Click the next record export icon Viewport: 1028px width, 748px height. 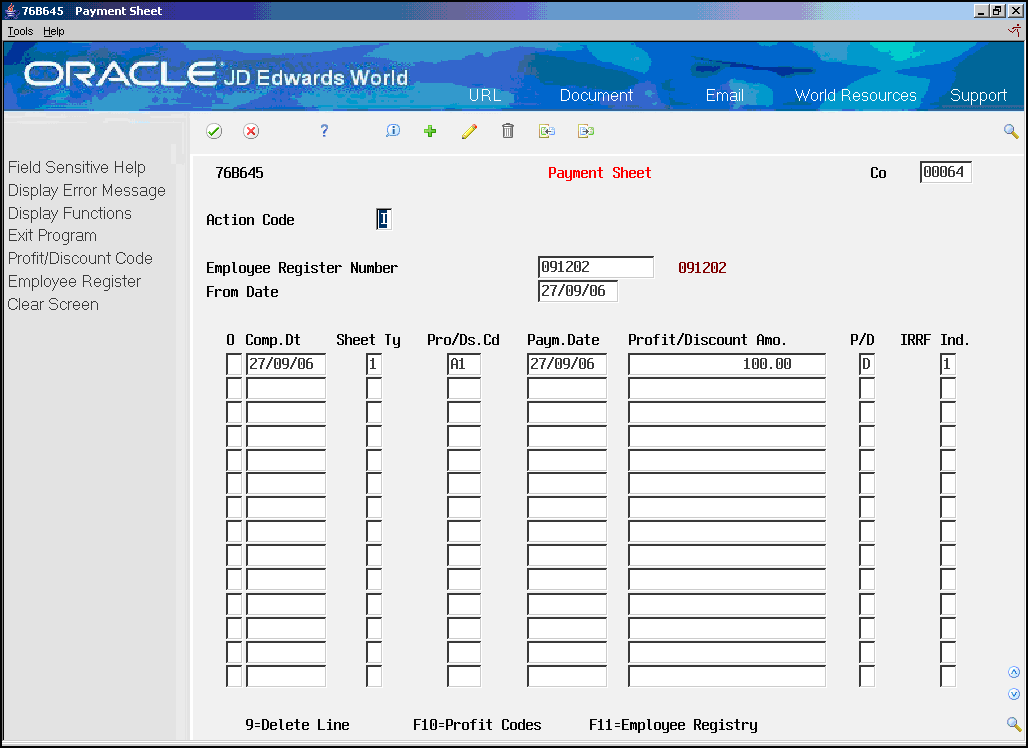(586, 131)
